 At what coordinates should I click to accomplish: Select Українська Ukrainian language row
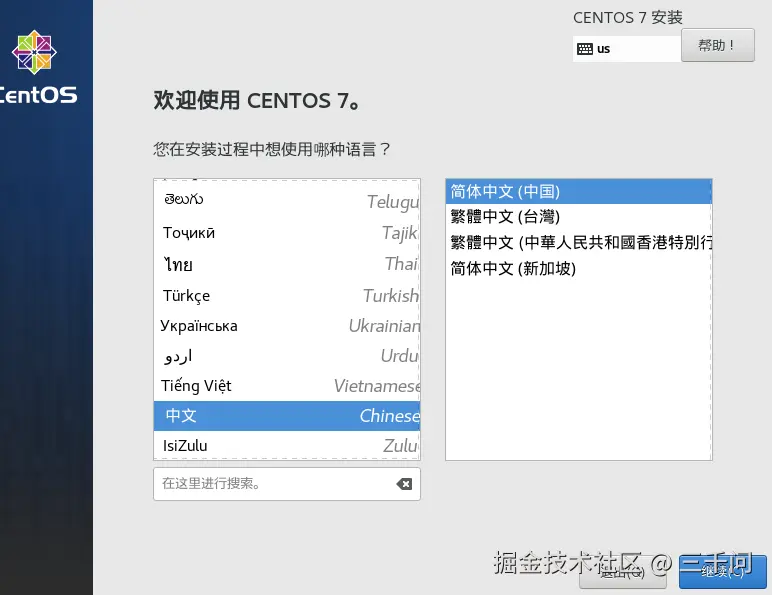[287, 326]
